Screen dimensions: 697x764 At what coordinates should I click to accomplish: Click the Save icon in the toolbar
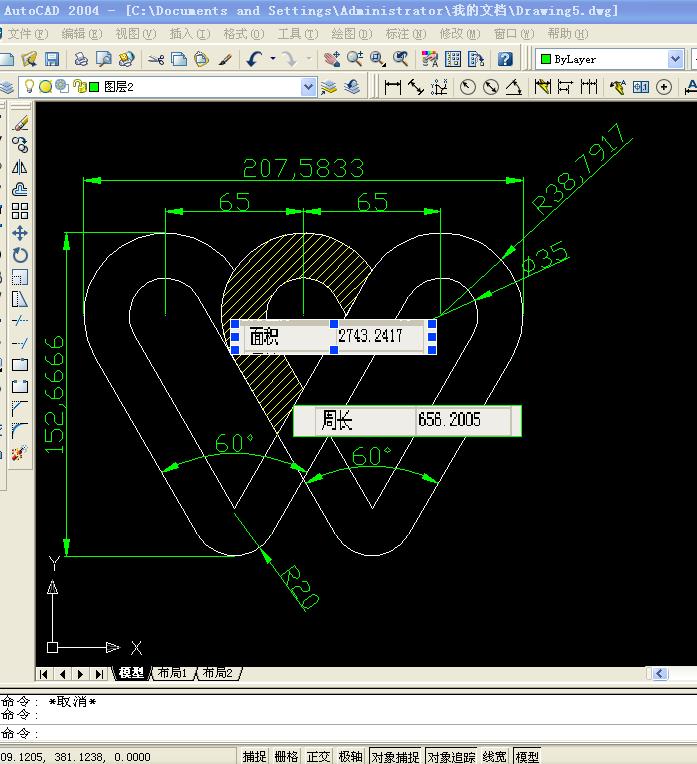[52, 59]
